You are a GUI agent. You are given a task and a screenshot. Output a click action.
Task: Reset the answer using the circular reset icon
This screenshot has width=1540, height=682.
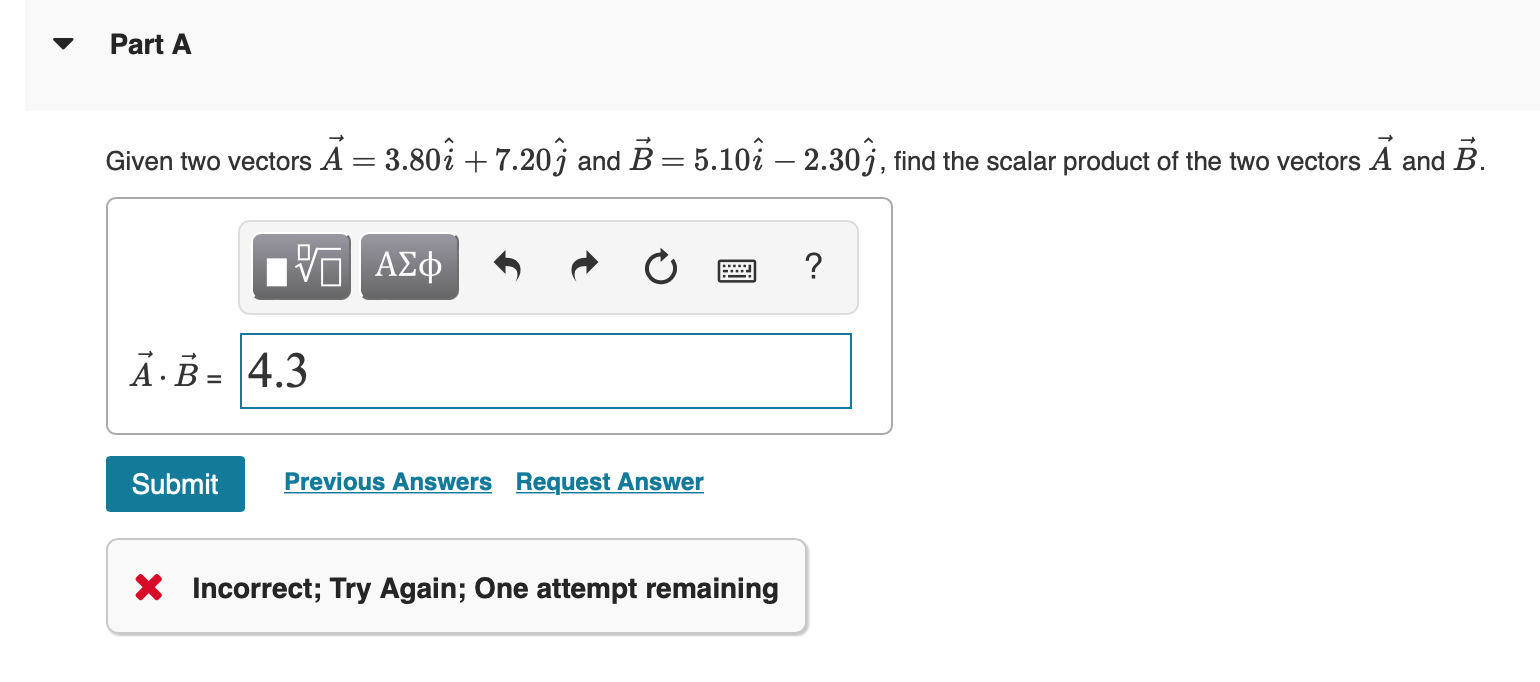point(660,266)
